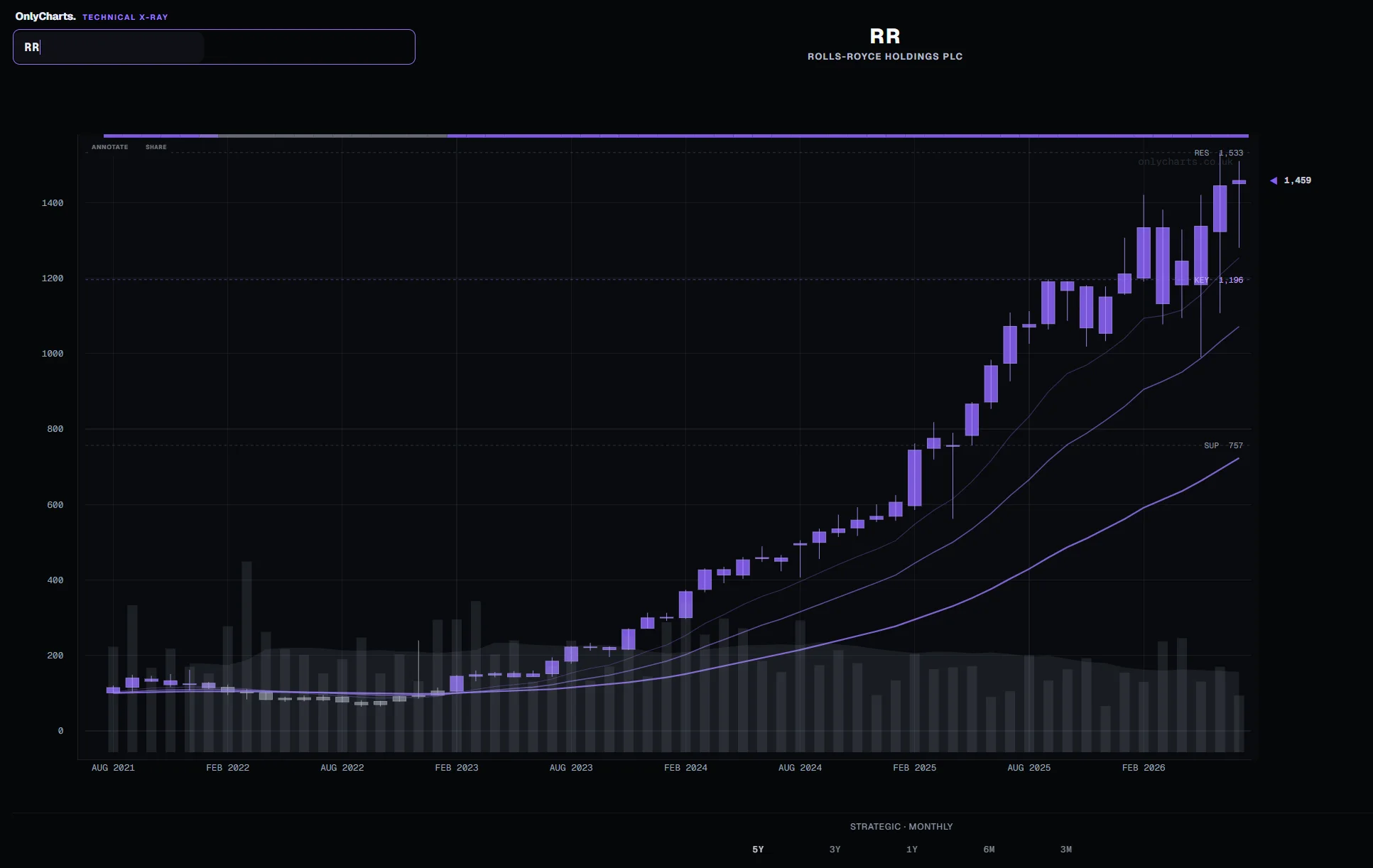Screen dimensions: 1373x868
Task: Click the OnlyCharts logo
Action: 45,16
